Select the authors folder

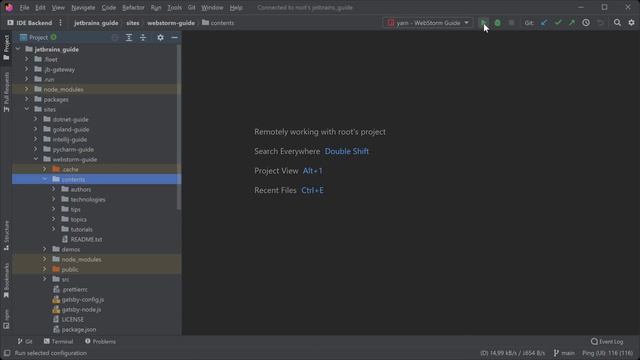80,189
